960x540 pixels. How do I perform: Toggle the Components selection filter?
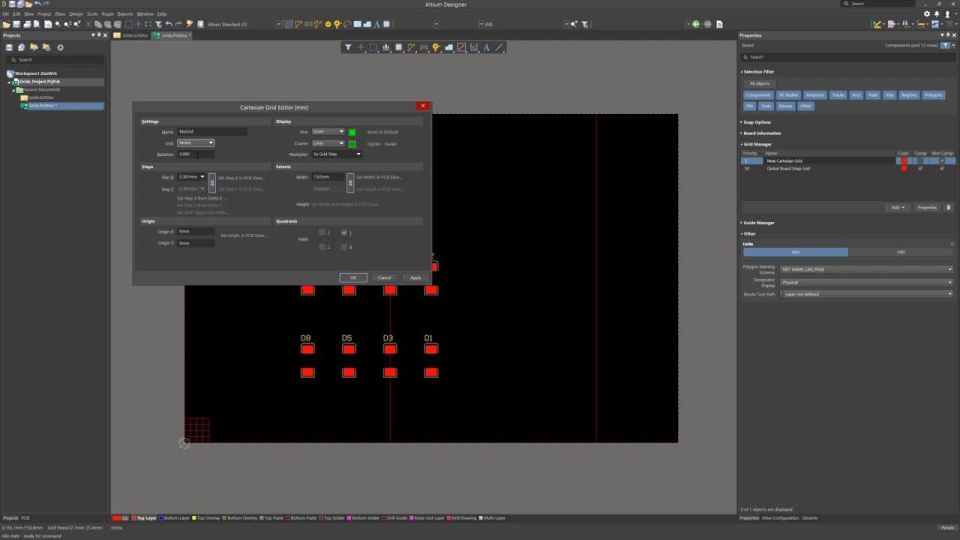[x=758, y=95]
